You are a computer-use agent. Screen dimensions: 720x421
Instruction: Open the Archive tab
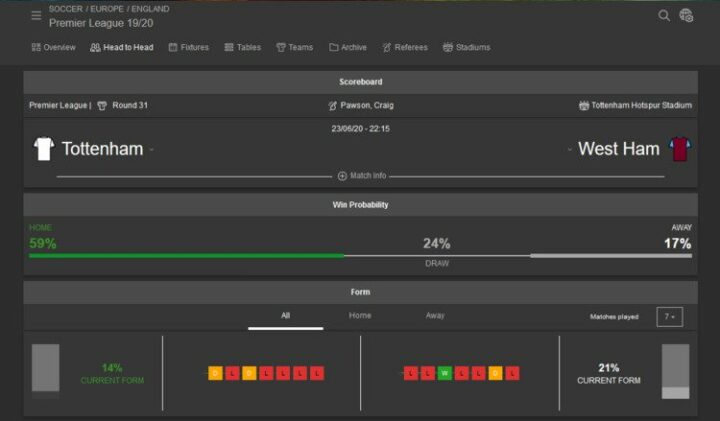[348, 47]
